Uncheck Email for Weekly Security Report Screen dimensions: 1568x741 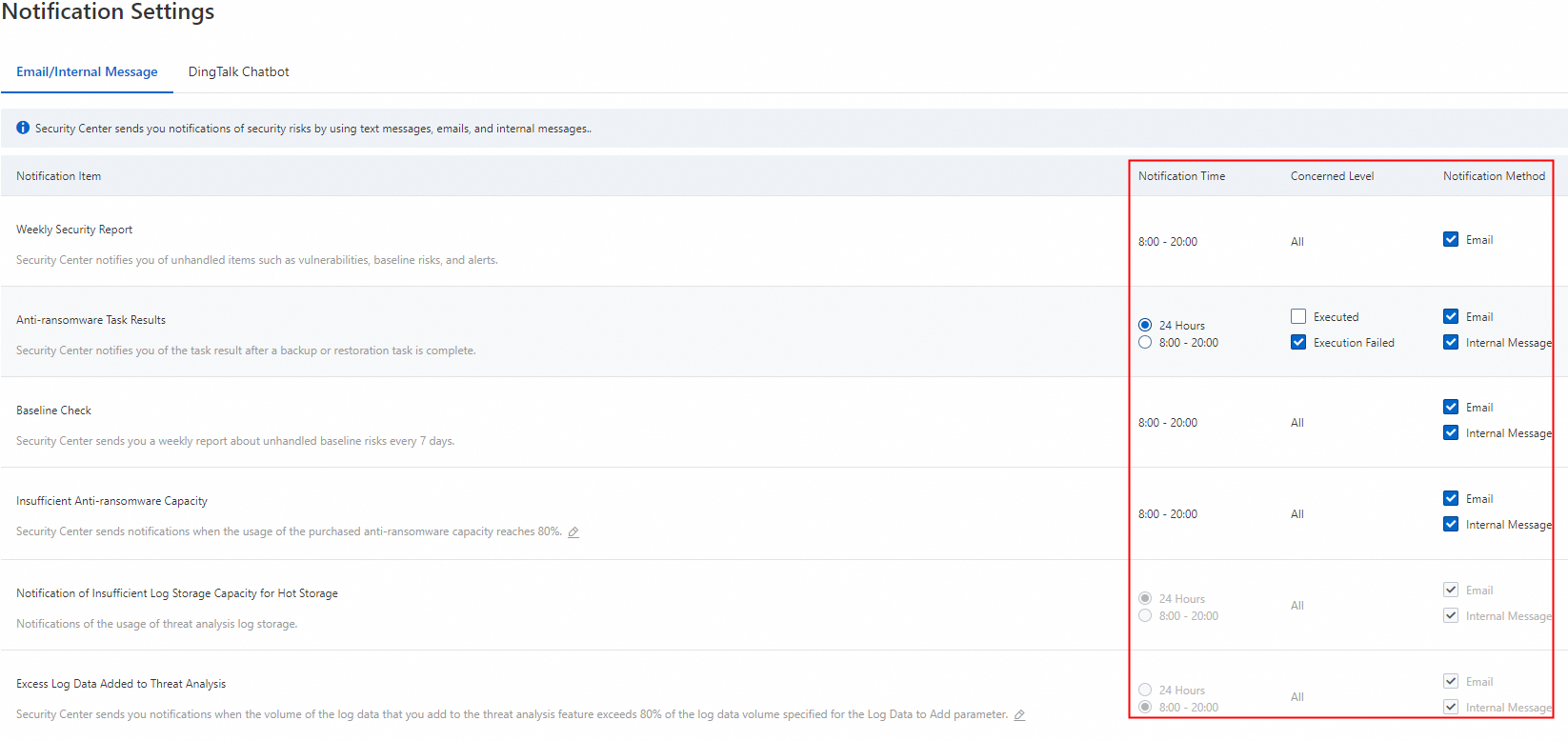pyautogui.click(x=1451, y=240)
